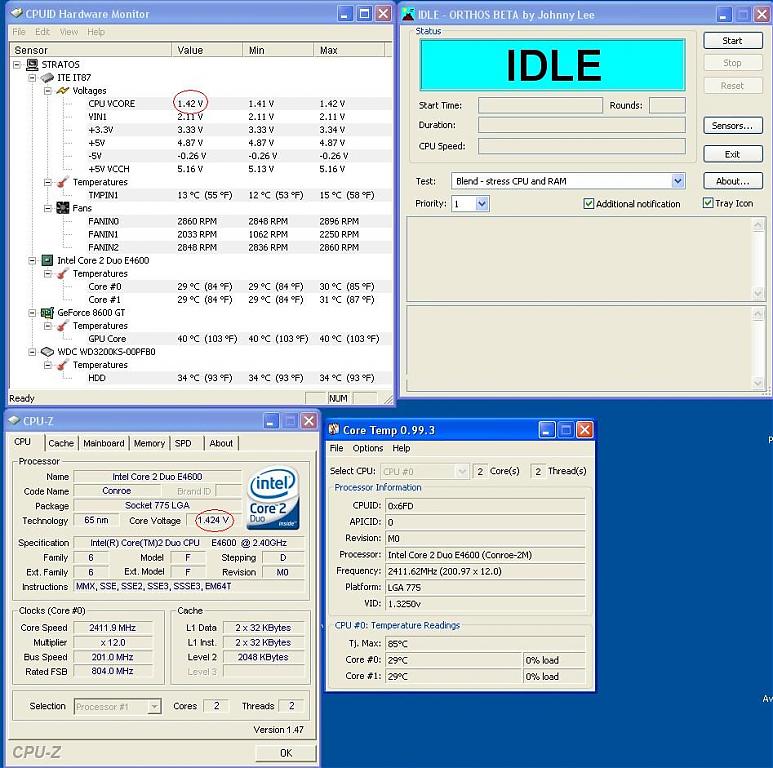Open the Options menu in Core Temp
Viewport: 773px width, 768px height.
(368, 448)
